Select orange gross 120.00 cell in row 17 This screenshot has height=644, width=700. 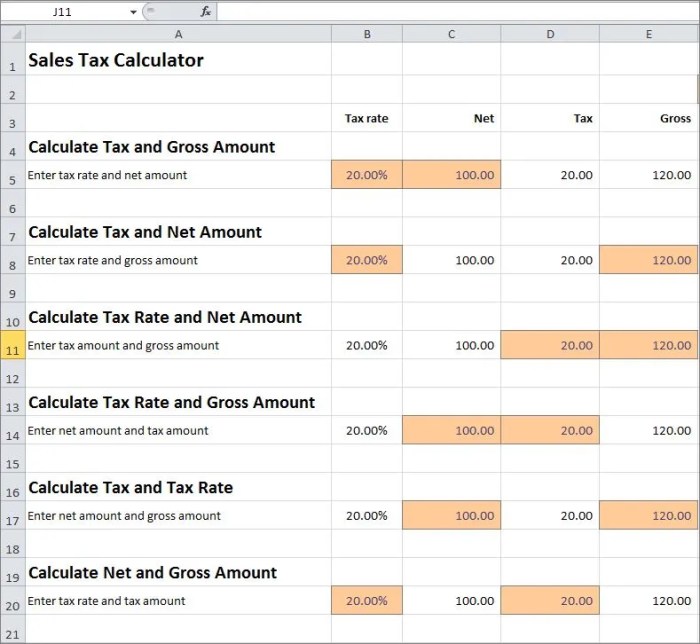coord(649,515)
